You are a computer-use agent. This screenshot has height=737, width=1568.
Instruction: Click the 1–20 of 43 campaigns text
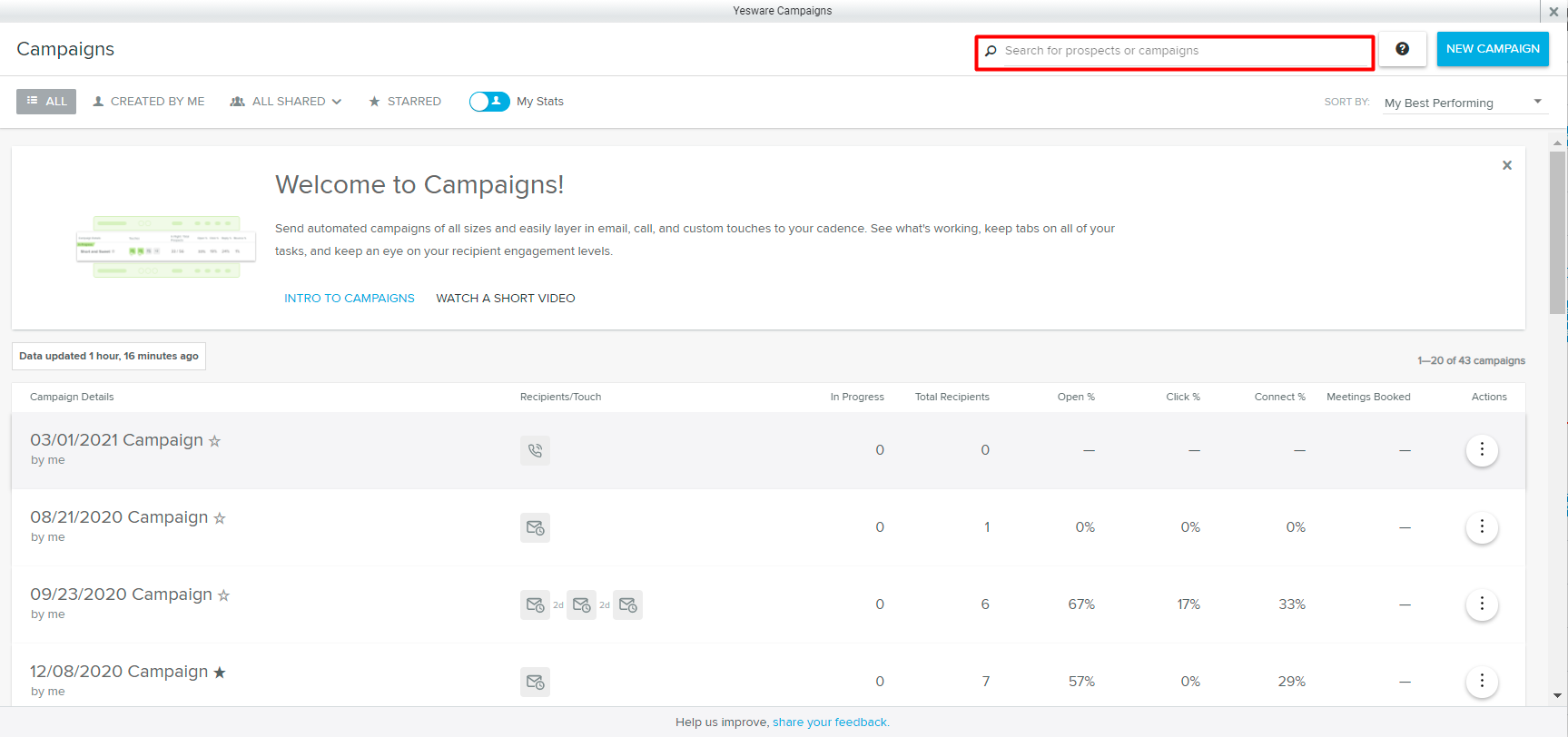click(x=1471, y=360)
